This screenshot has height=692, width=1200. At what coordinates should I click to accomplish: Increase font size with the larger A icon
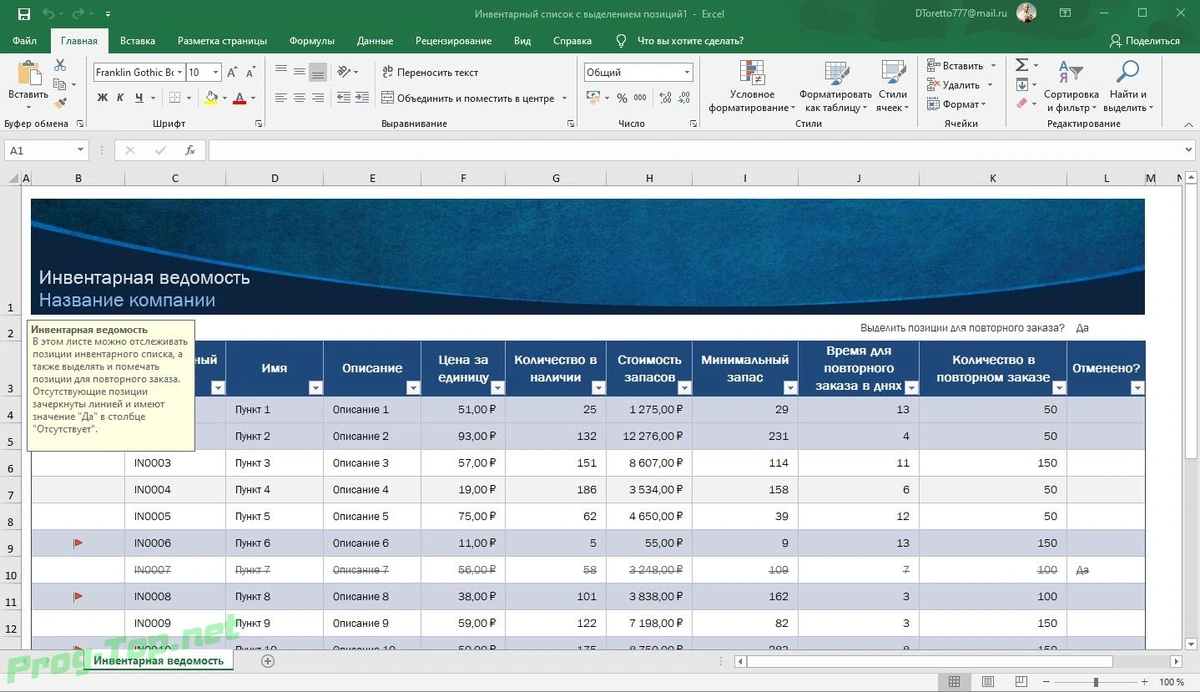[232, 72]
